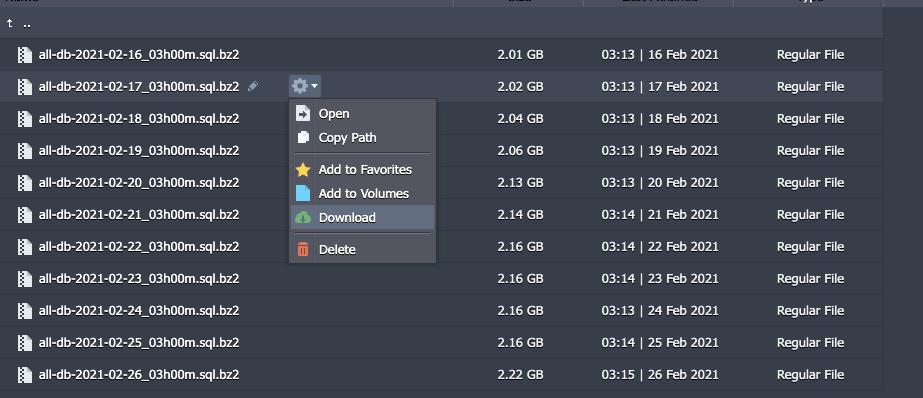The width and height of the screenshot is (923, 398).
Task: Click file icon for all-db-2021-02-20_03h00m.sql.bz2
Action: (x=24, y=183)
